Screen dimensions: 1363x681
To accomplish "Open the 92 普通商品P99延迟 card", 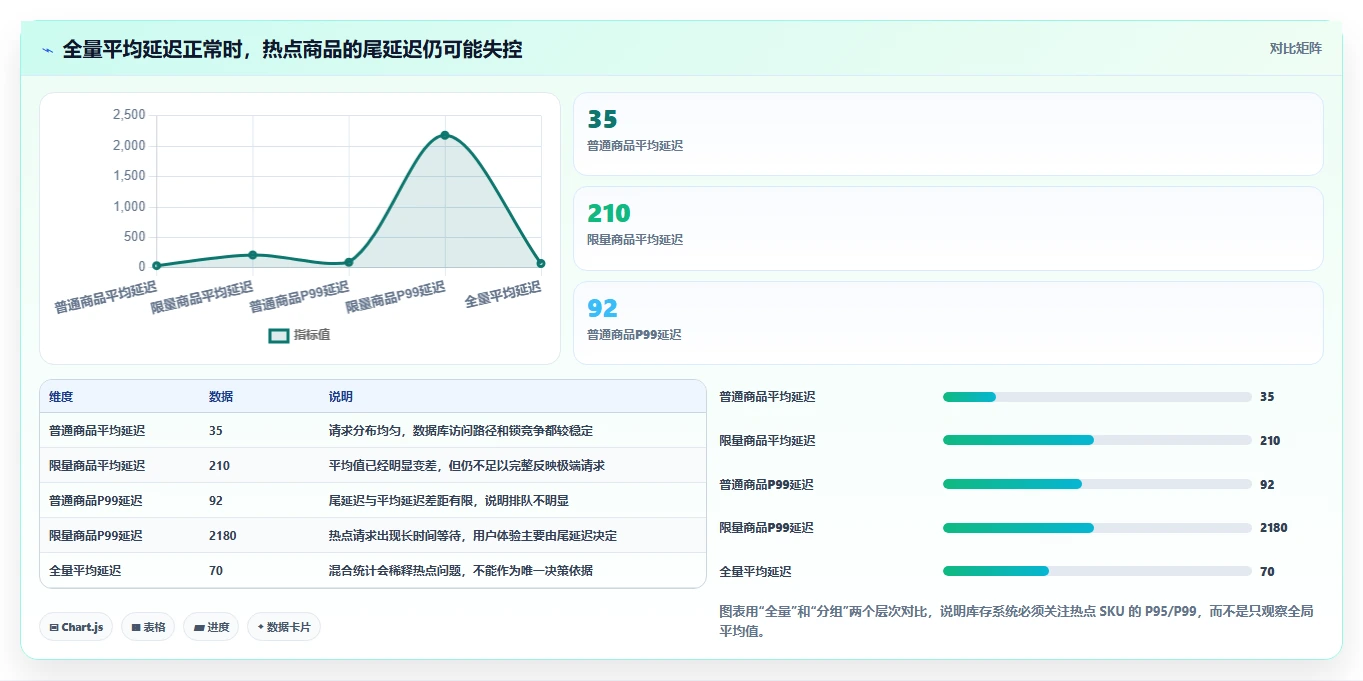I will click(948, 323).
